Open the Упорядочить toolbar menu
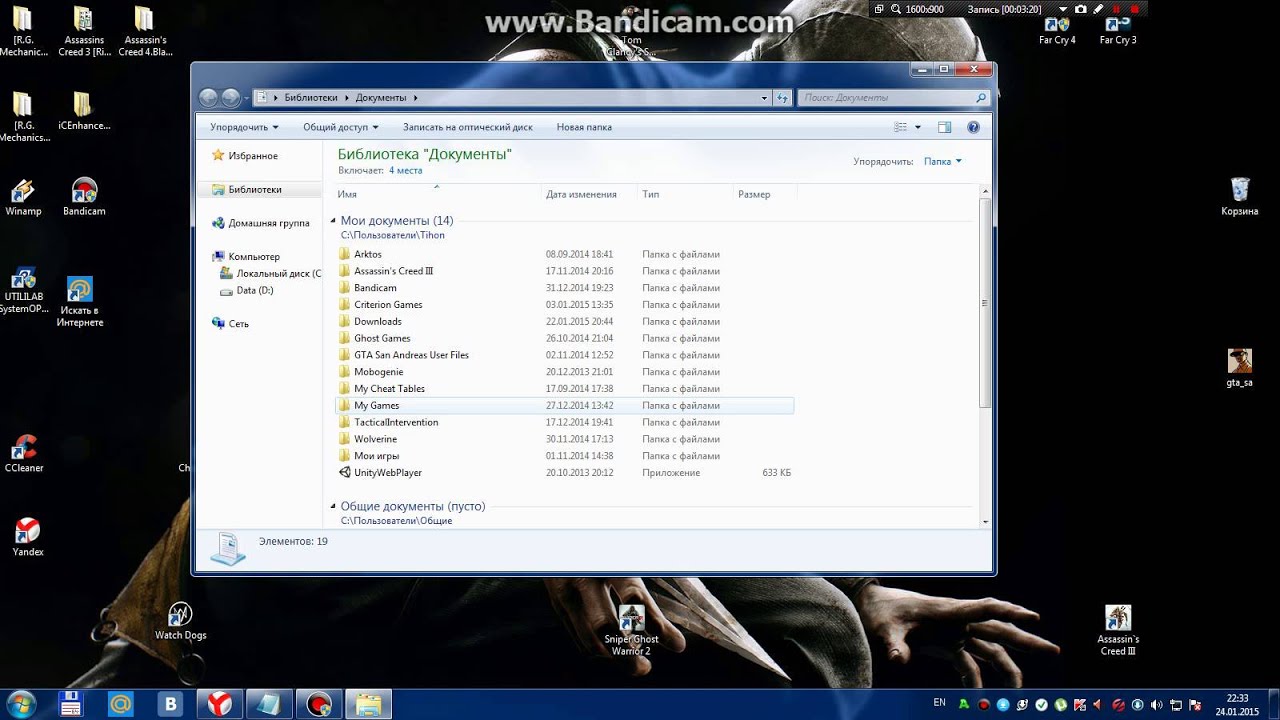This screenshot has width=1280, height=720. pos(244,127)
